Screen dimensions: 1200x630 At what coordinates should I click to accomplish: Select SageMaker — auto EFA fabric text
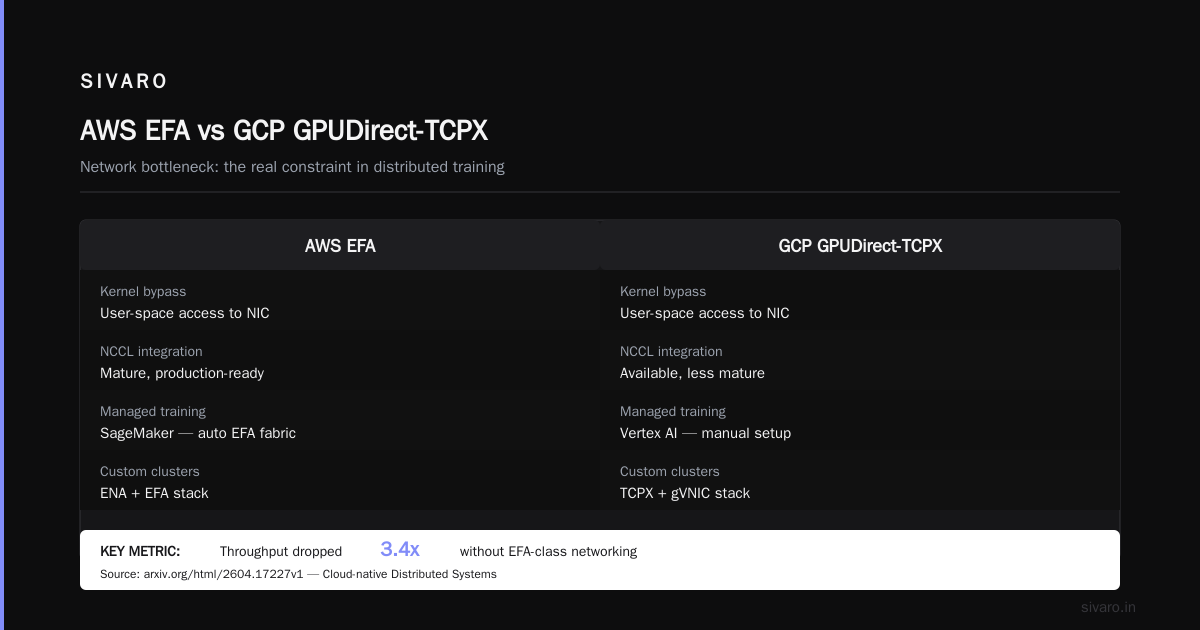(198, 433)
